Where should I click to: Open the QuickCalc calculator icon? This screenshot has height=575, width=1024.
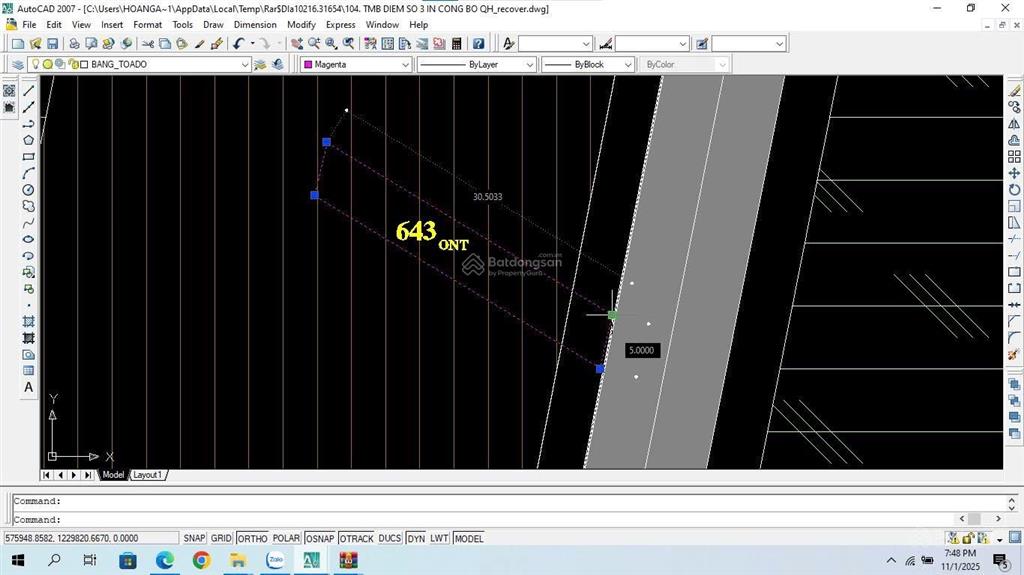pos(457,44)
